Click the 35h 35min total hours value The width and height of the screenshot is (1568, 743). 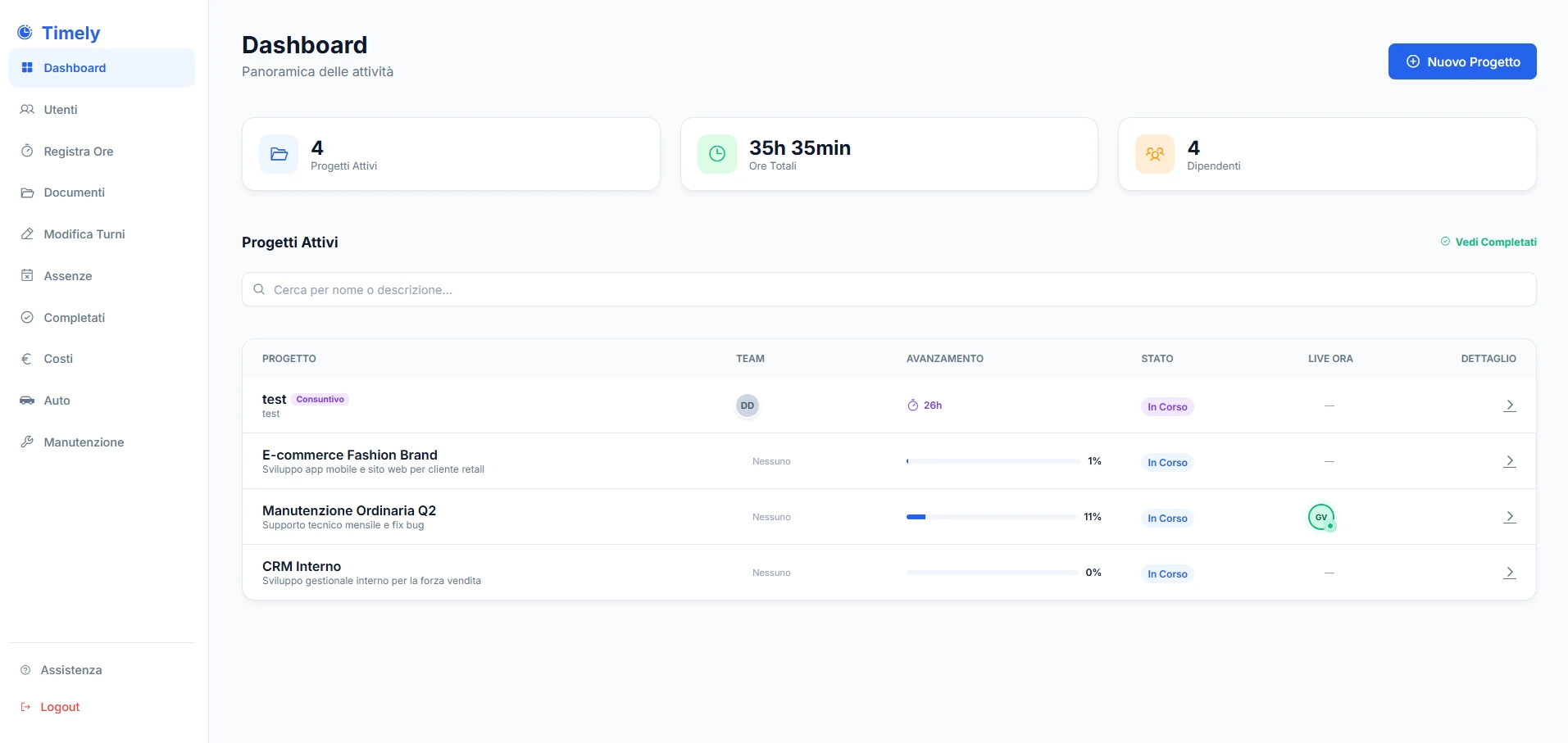[800, 147]
